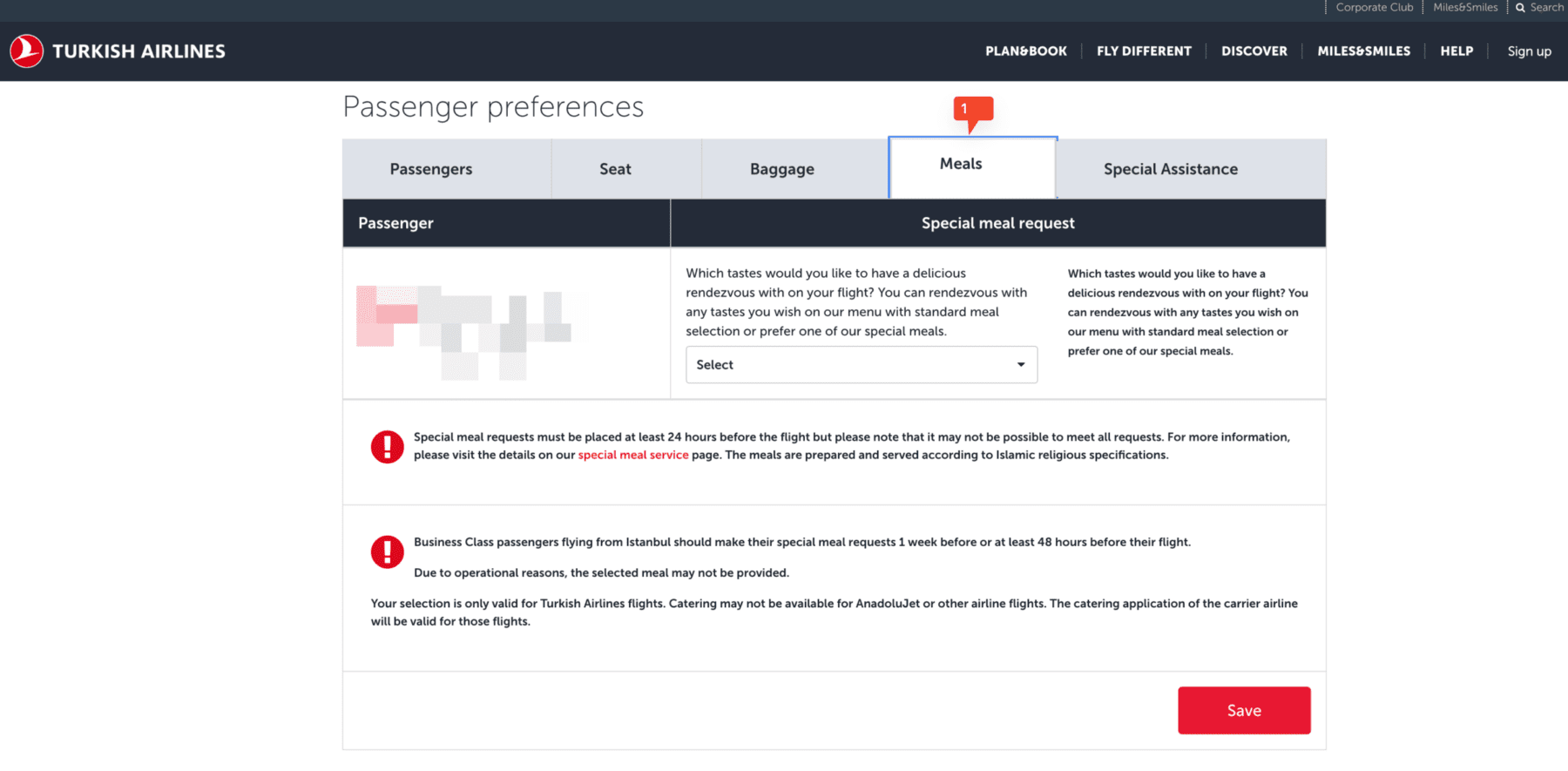
Task: Click the Business Class passengers from Istanbul notice
Action: click(802, 542)
